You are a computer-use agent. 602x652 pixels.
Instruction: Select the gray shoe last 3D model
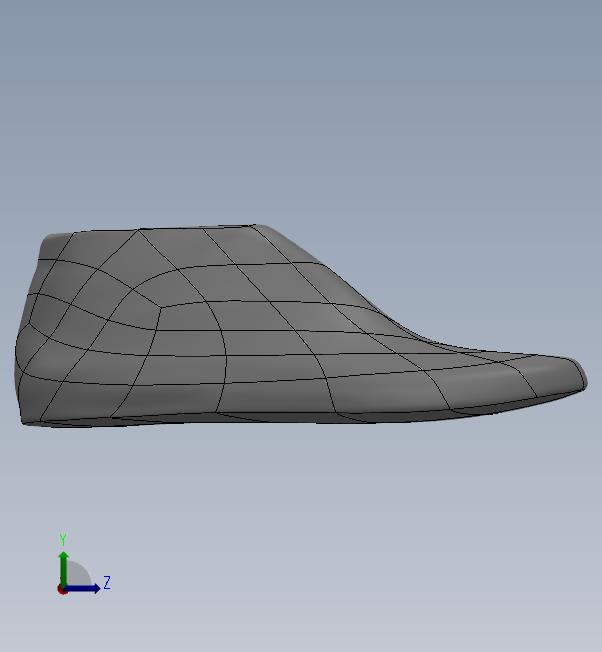click(301, 325)
